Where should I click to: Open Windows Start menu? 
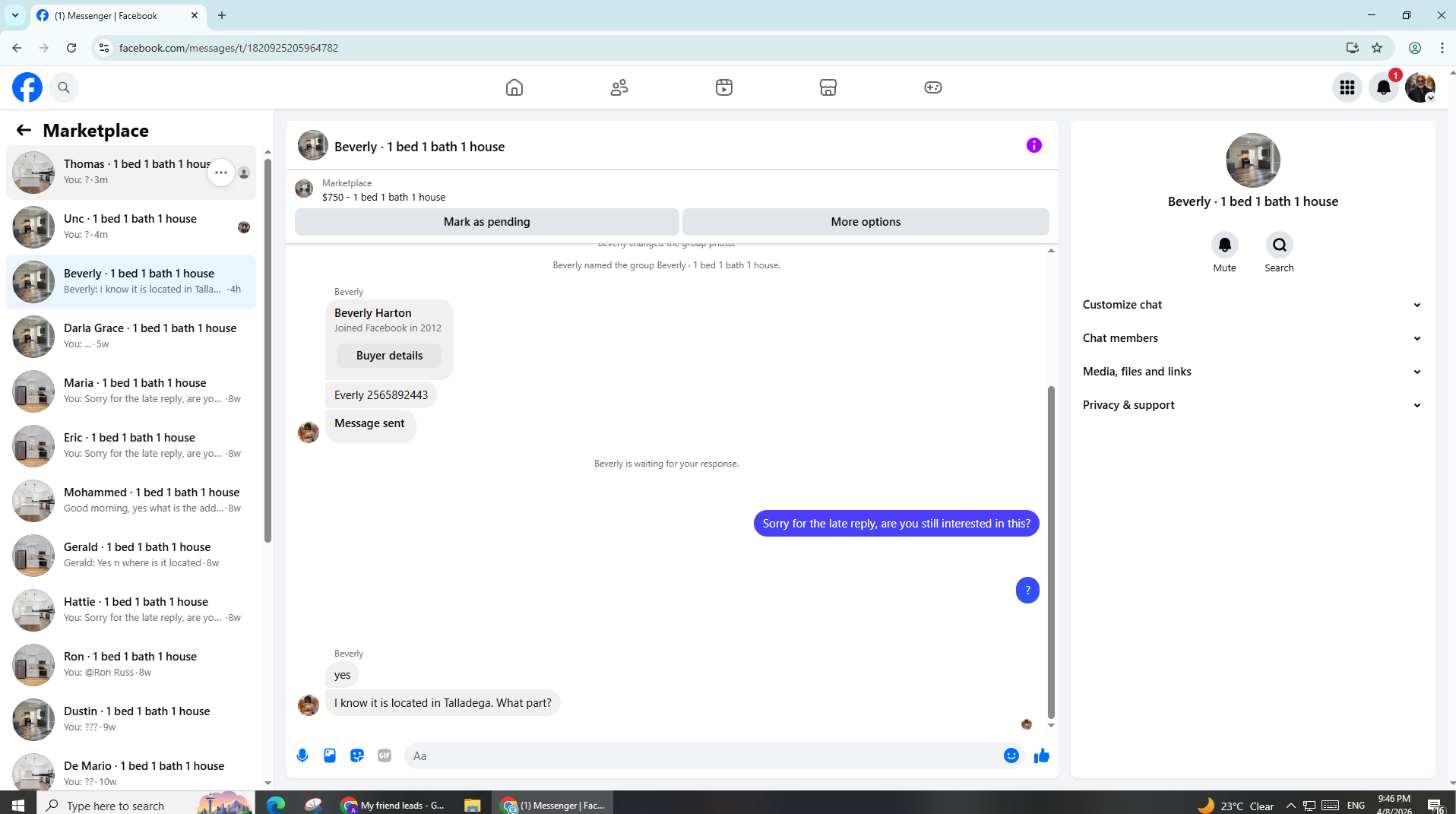(18, 804)
